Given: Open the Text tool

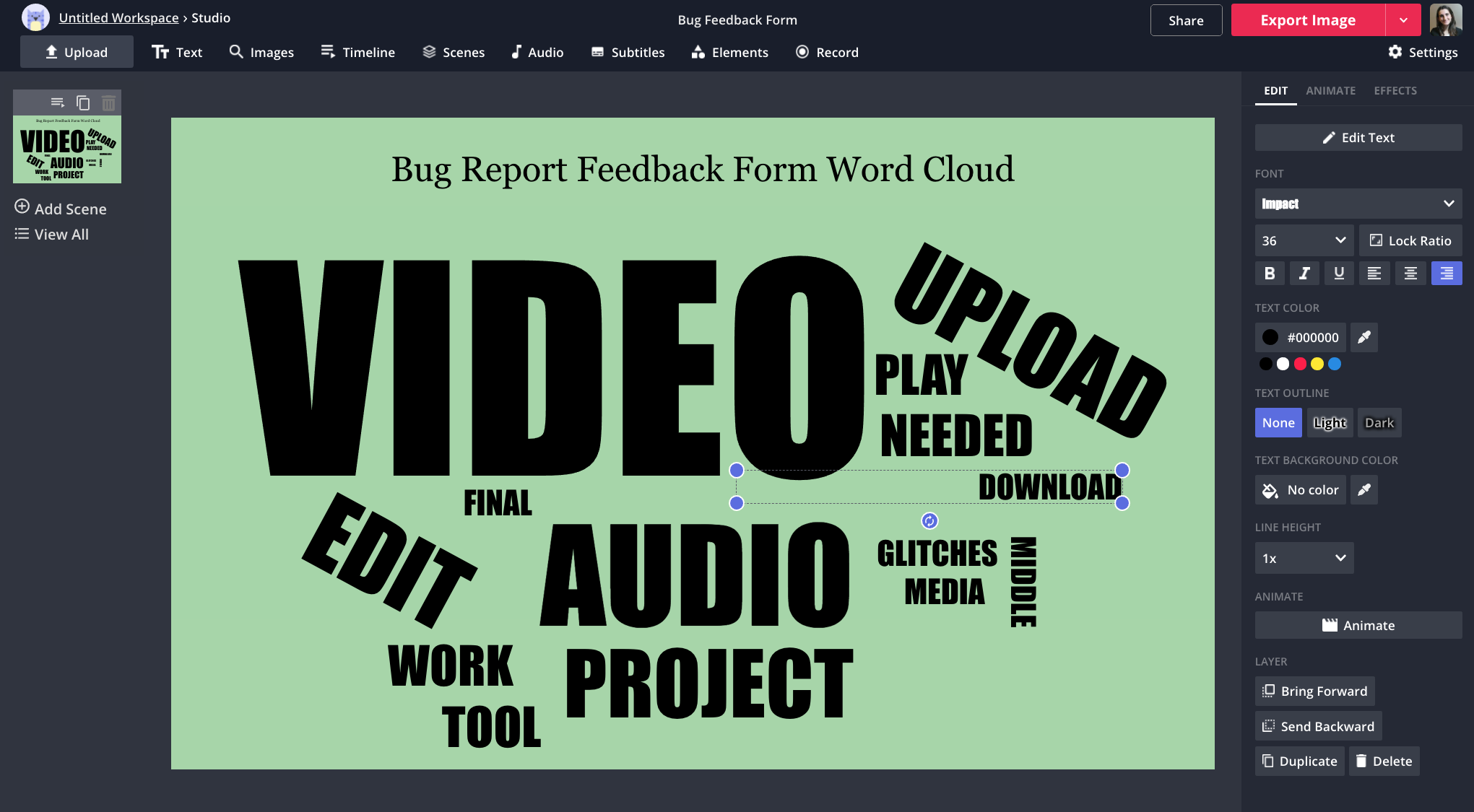Looking at the screenshot, I should [177, 51].
